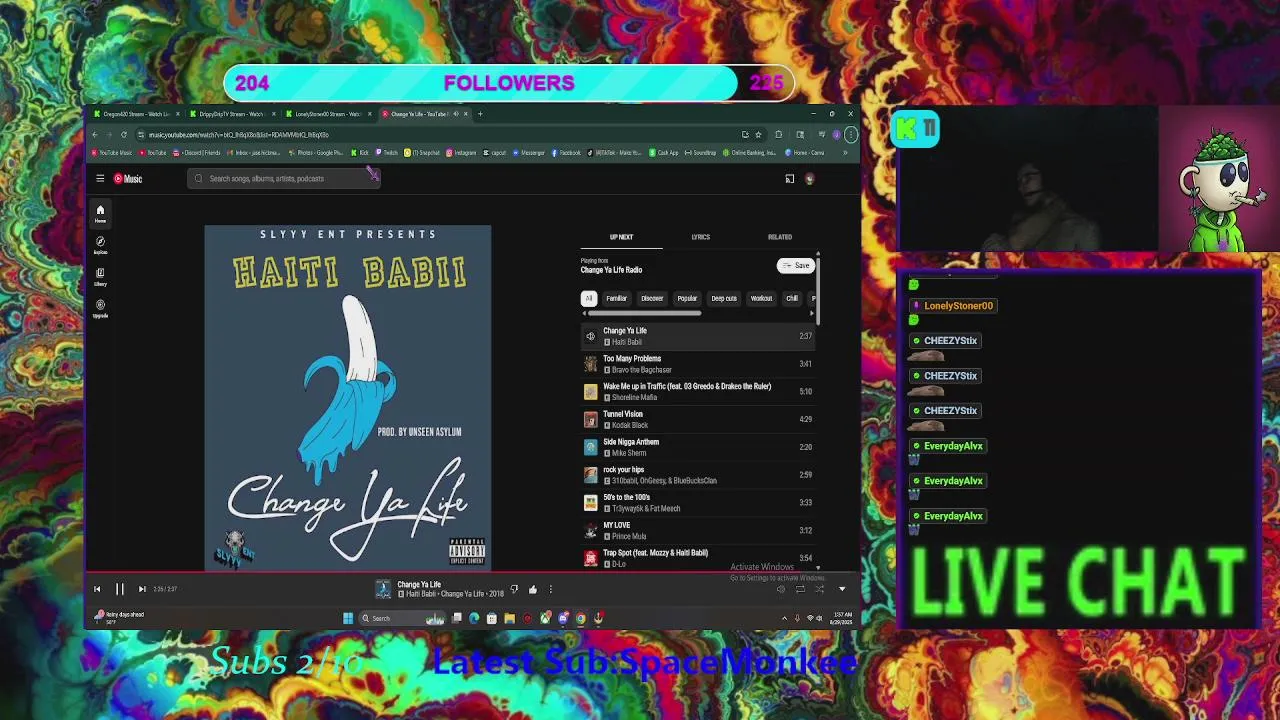The image size is (1280, 720).
Task: Open player bar more actions menu
Action: pyautogui.click(x=550, y=590)
